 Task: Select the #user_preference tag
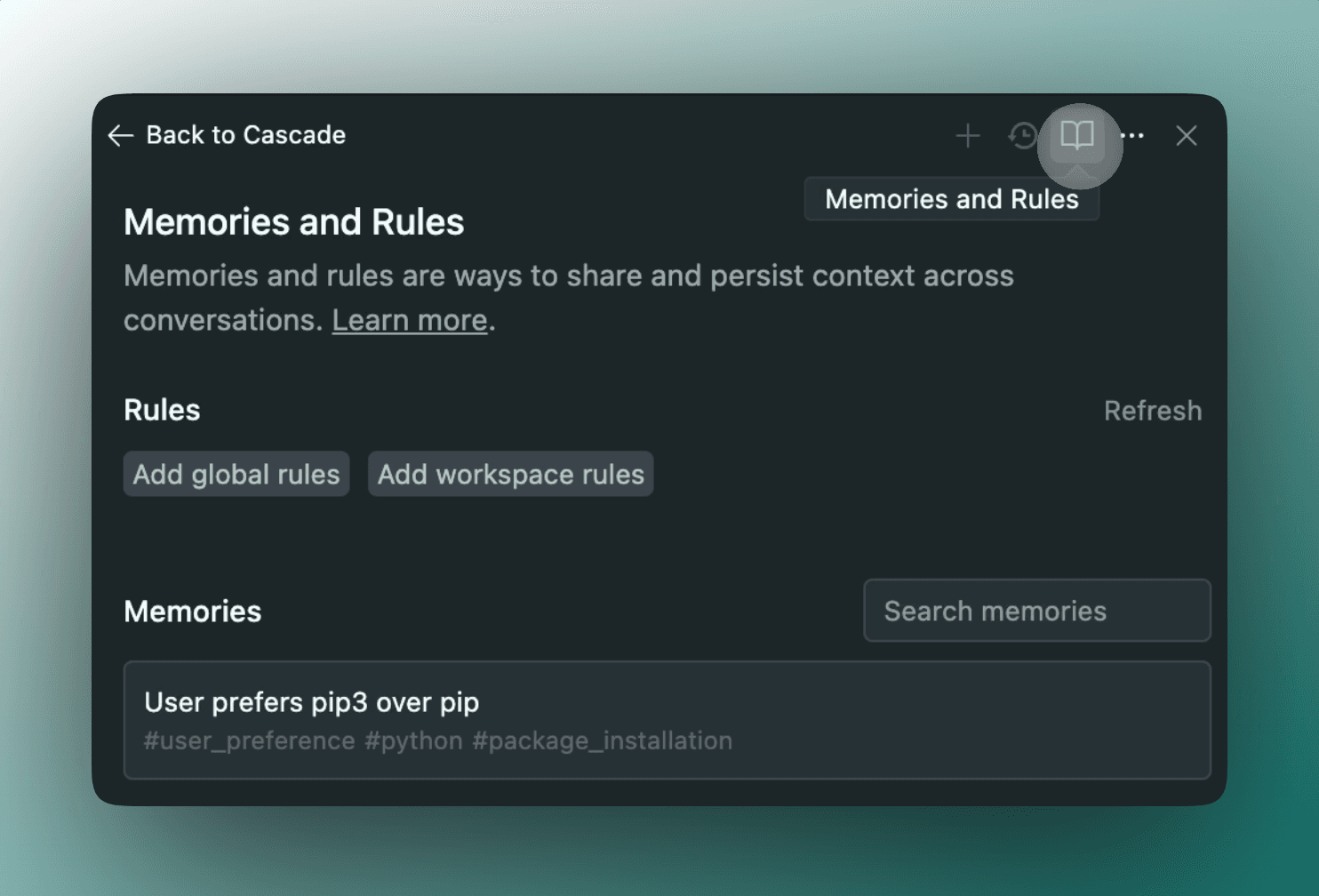(250, 740)
